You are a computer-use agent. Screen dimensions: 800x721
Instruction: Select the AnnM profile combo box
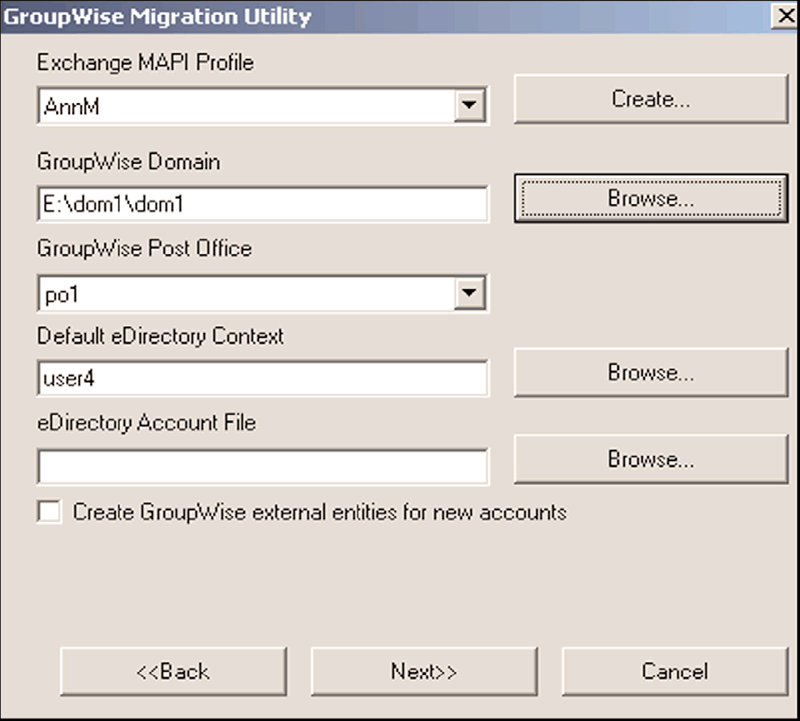263,106
